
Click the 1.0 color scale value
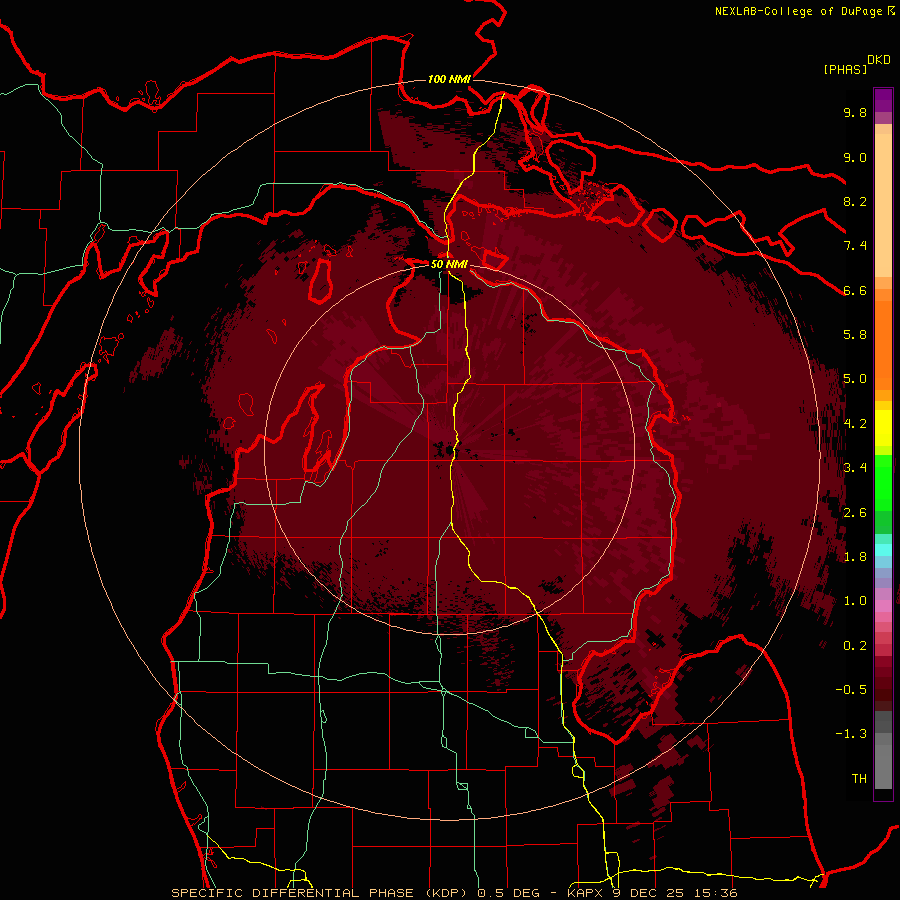point(855,601)
